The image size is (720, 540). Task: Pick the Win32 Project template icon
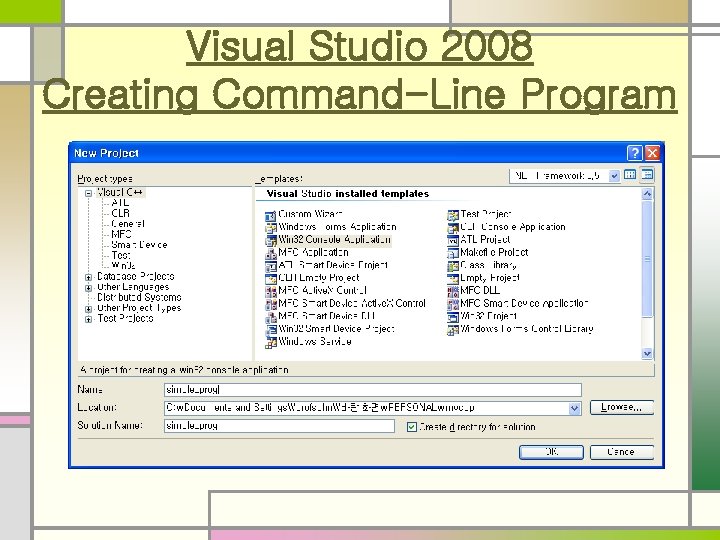pos(453,317)
